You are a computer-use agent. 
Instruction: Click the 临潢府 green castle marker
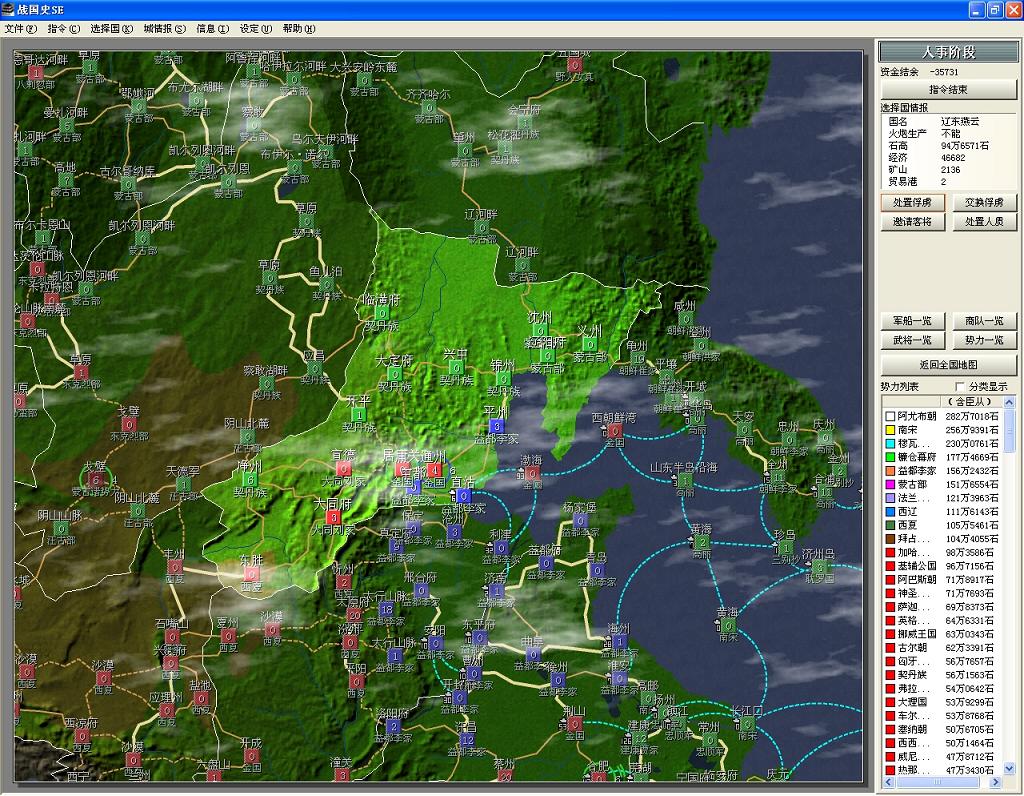point(381,312)
